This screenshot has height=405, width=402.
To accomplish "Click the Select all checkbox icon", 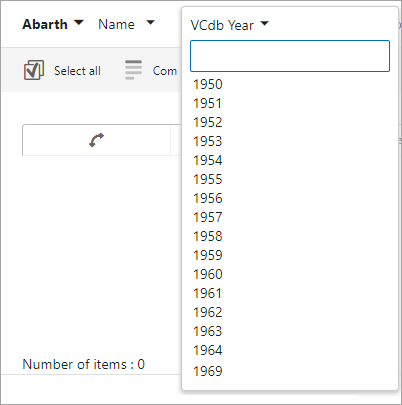I will 34,70.
